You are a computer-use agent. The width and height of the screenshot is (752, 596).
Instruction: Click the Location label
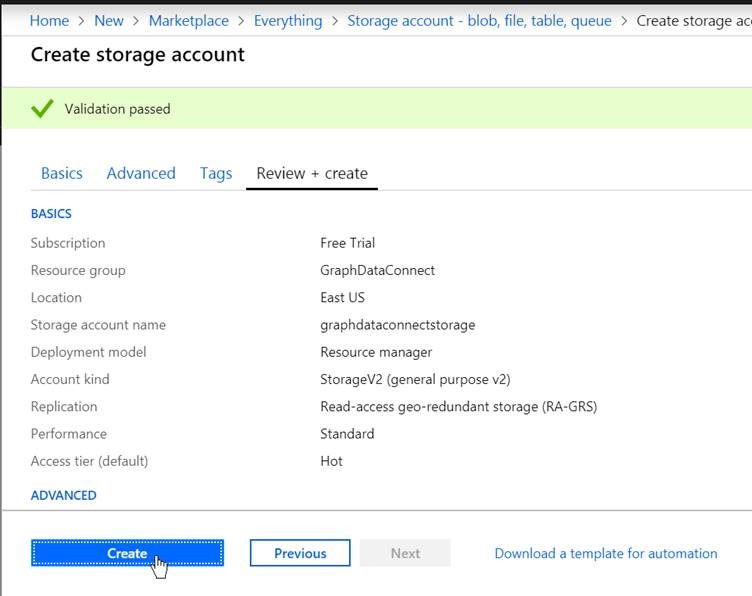pyautogui.click(x=56, y=298)
